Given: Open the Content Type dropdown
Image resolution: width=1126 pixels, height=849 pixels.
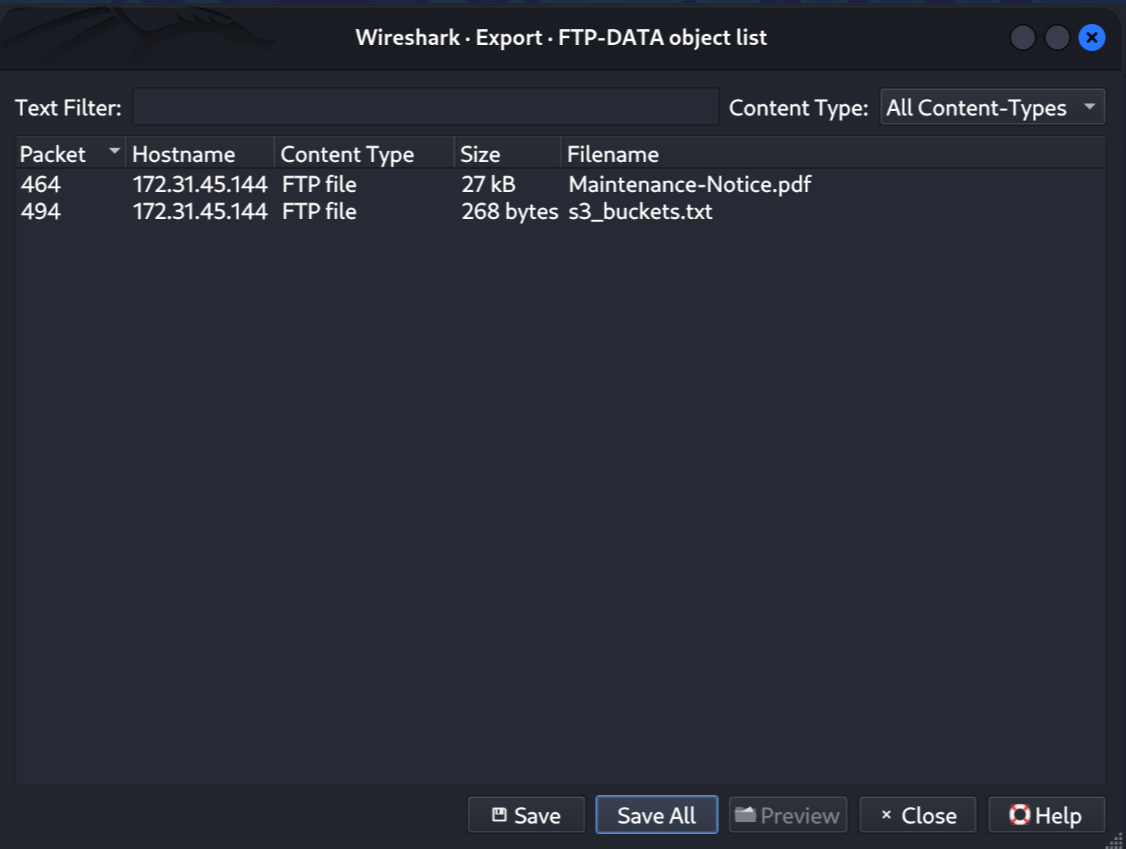Looking at the screenshot, I should click(992, 108).
